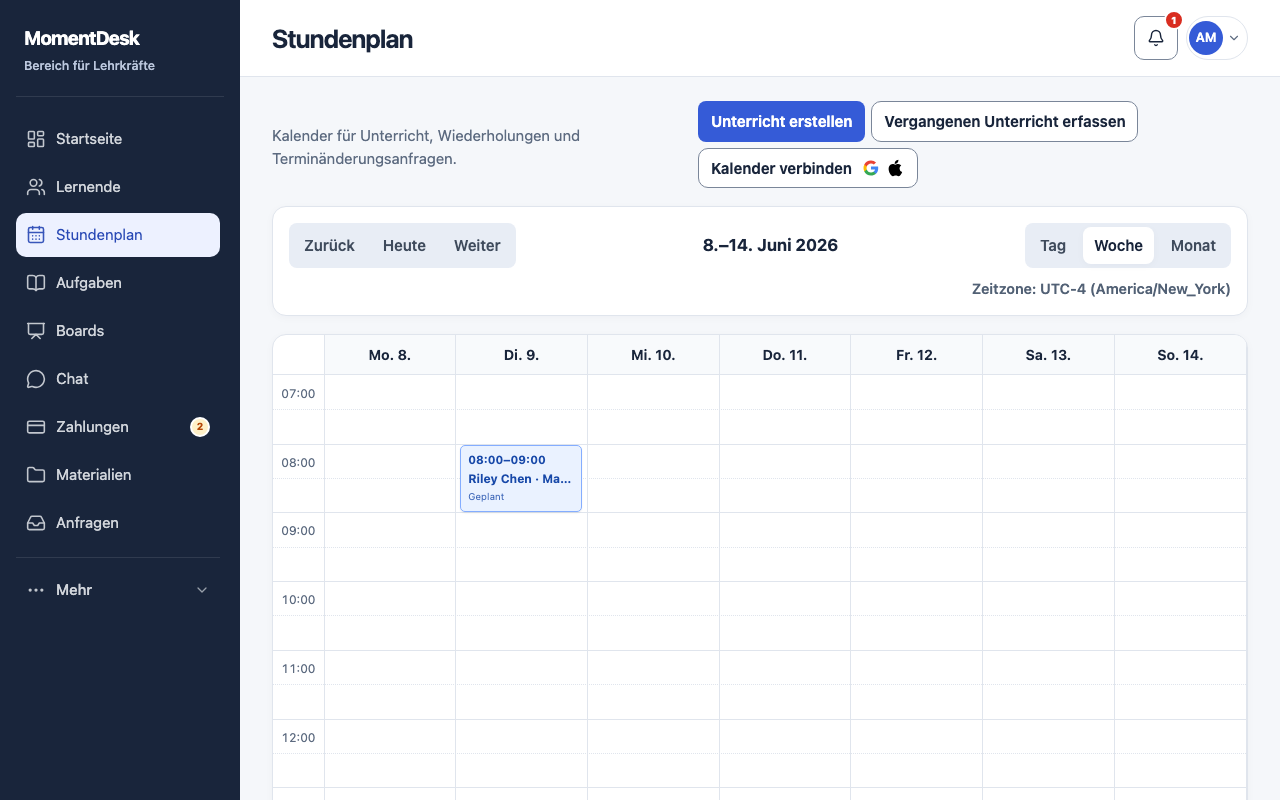Click Vergangenen Unterricht erfassen button

pyautogui.click(x=1004, y=122)
